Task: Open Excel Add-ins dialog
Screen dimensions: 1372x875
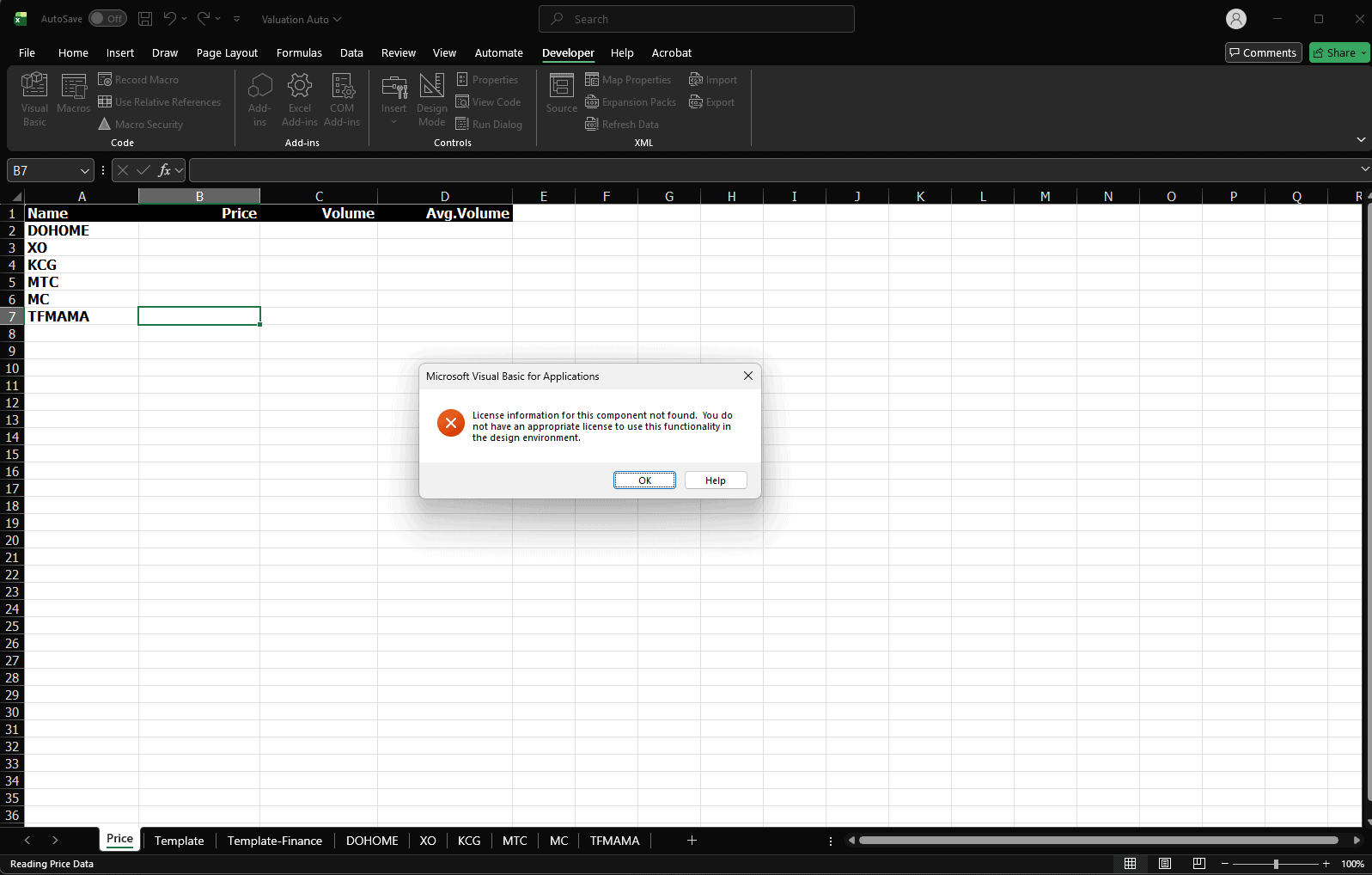Action: [x=299, y=99]
